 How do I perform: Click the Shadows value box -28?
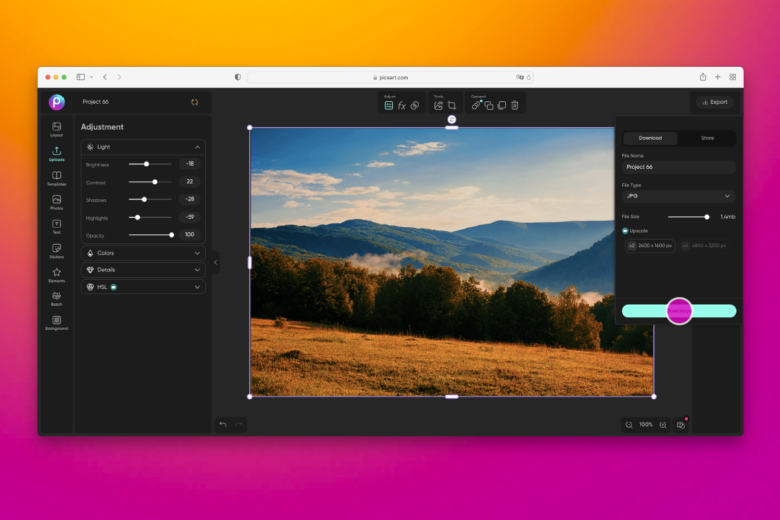click(190, 199)
